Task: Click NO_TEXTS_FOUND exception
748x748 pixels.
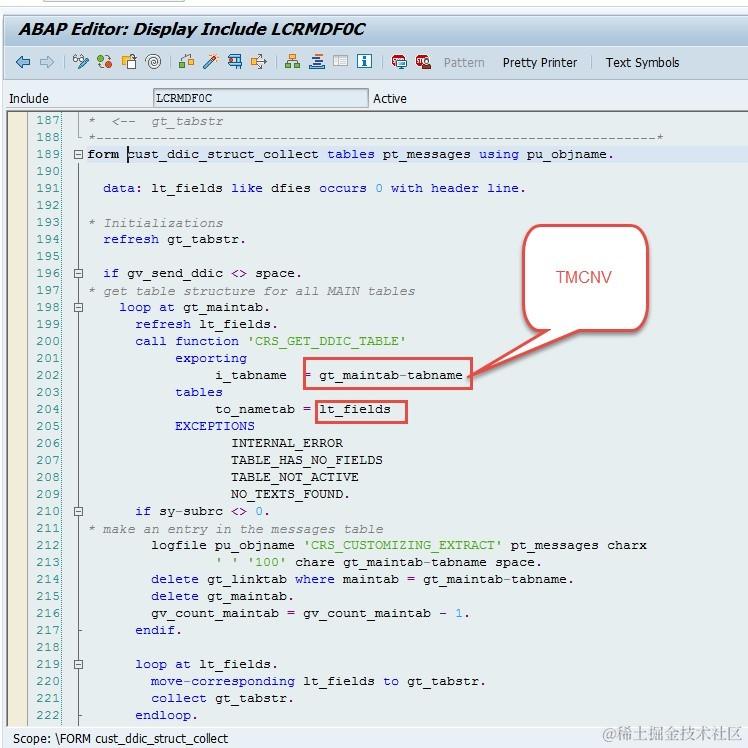Action: 291,494
